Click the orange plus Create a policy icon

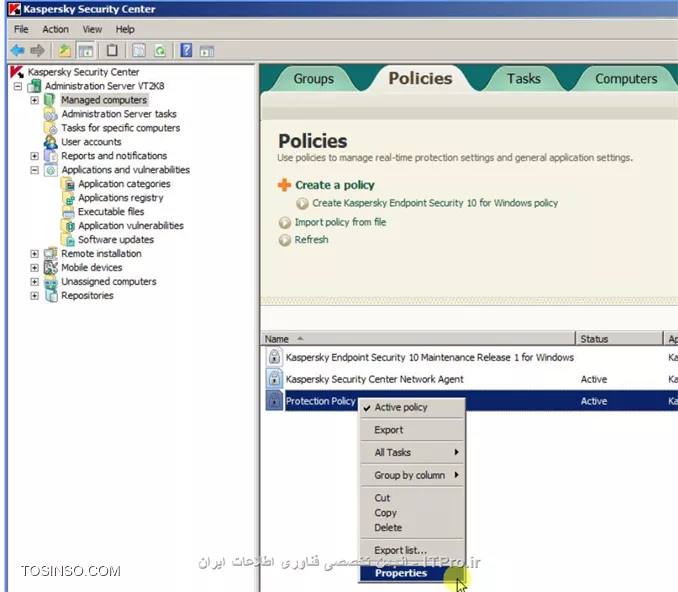tap(284, 185)
